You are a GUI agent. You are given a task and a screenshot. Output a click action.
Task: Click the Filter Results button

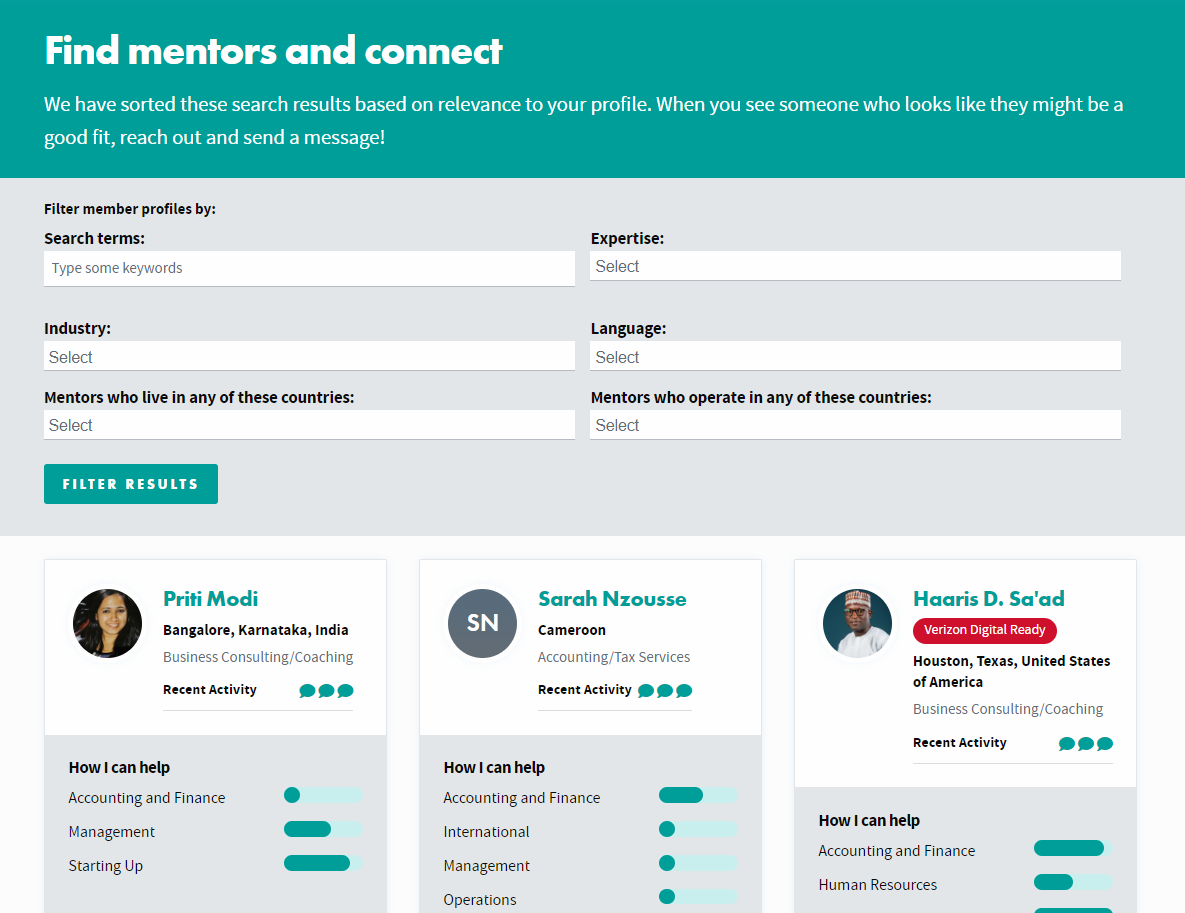pyautogui.click(x=131, y=484)
